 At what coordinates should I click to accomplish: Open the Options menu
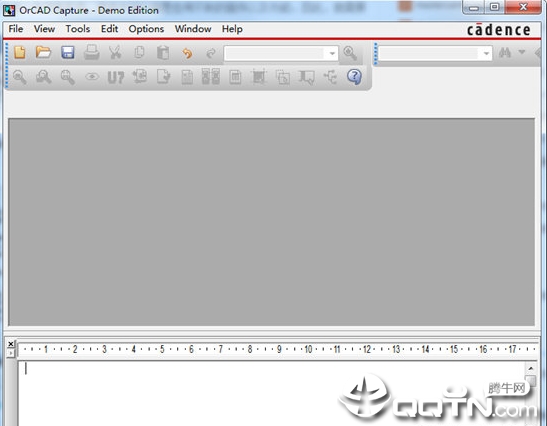pyautogui.click(x=146, y=29)
